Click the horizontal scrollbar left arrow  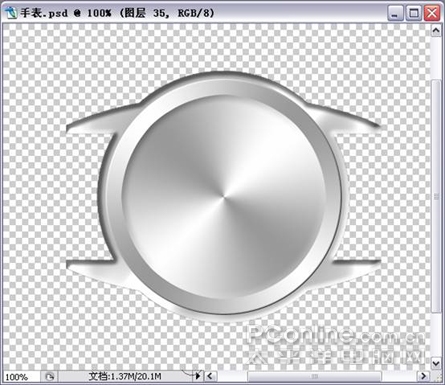point(210,376)
